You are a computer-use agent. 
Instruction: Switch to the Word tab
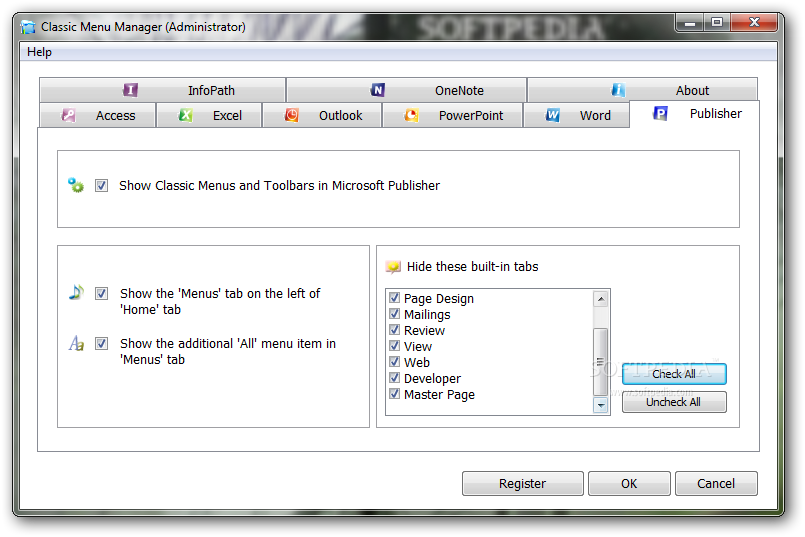[x=577, y=116]
